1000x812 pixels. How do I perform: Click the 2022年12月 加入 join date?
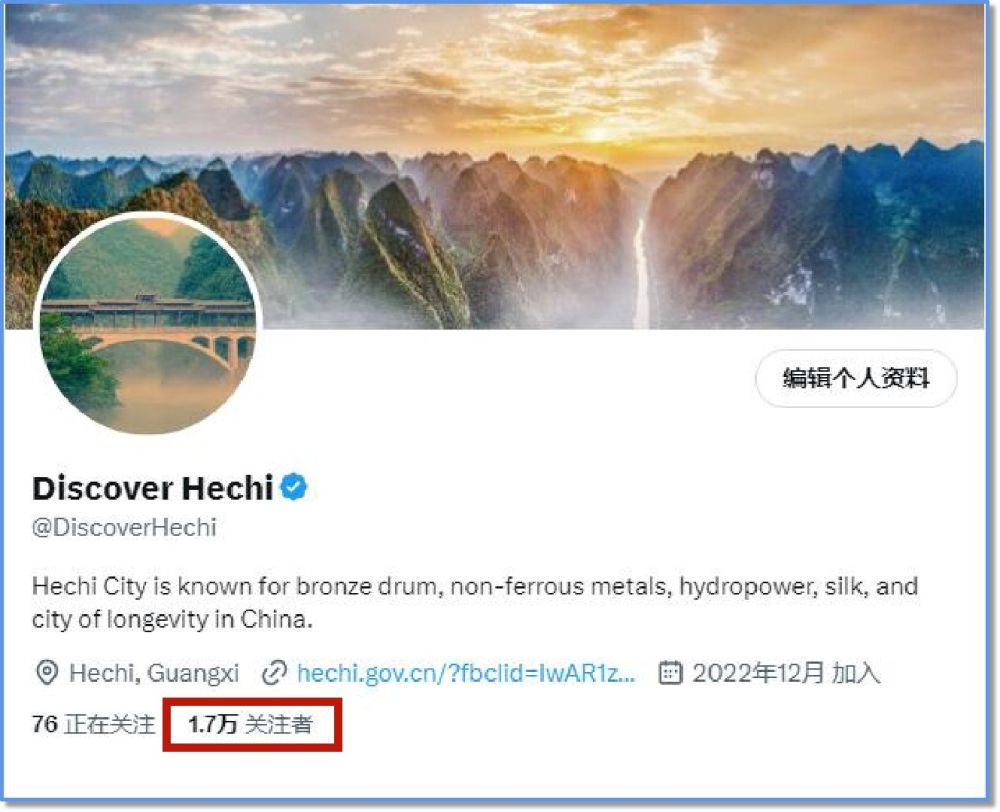(786, 673)
